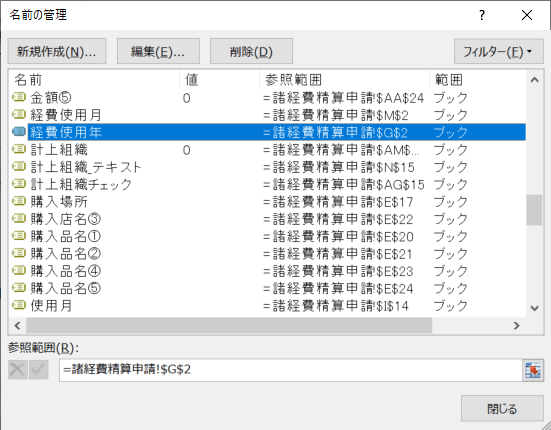This screenshot has height=430, width=551.
Task: Click the horizontal scroll right arrow
Action: point(517,325)
